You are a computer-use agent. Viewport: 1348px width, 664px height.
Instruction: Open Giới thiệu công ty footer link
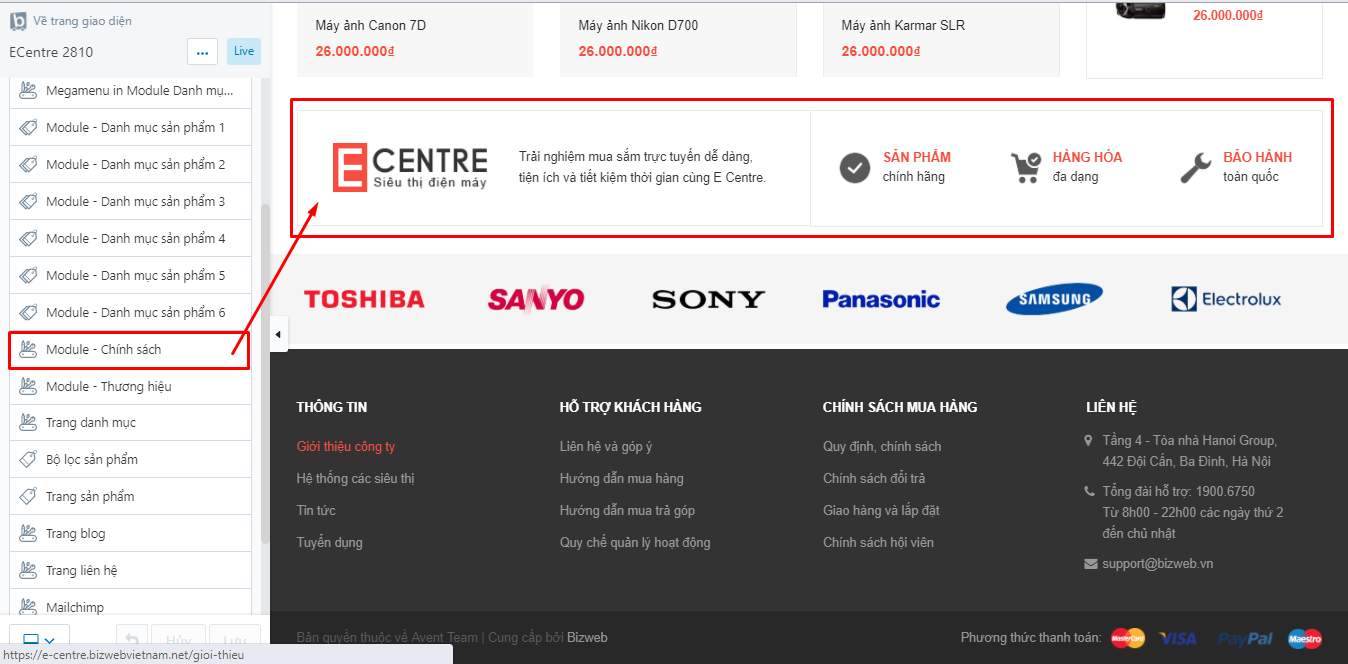coord(346,447)
